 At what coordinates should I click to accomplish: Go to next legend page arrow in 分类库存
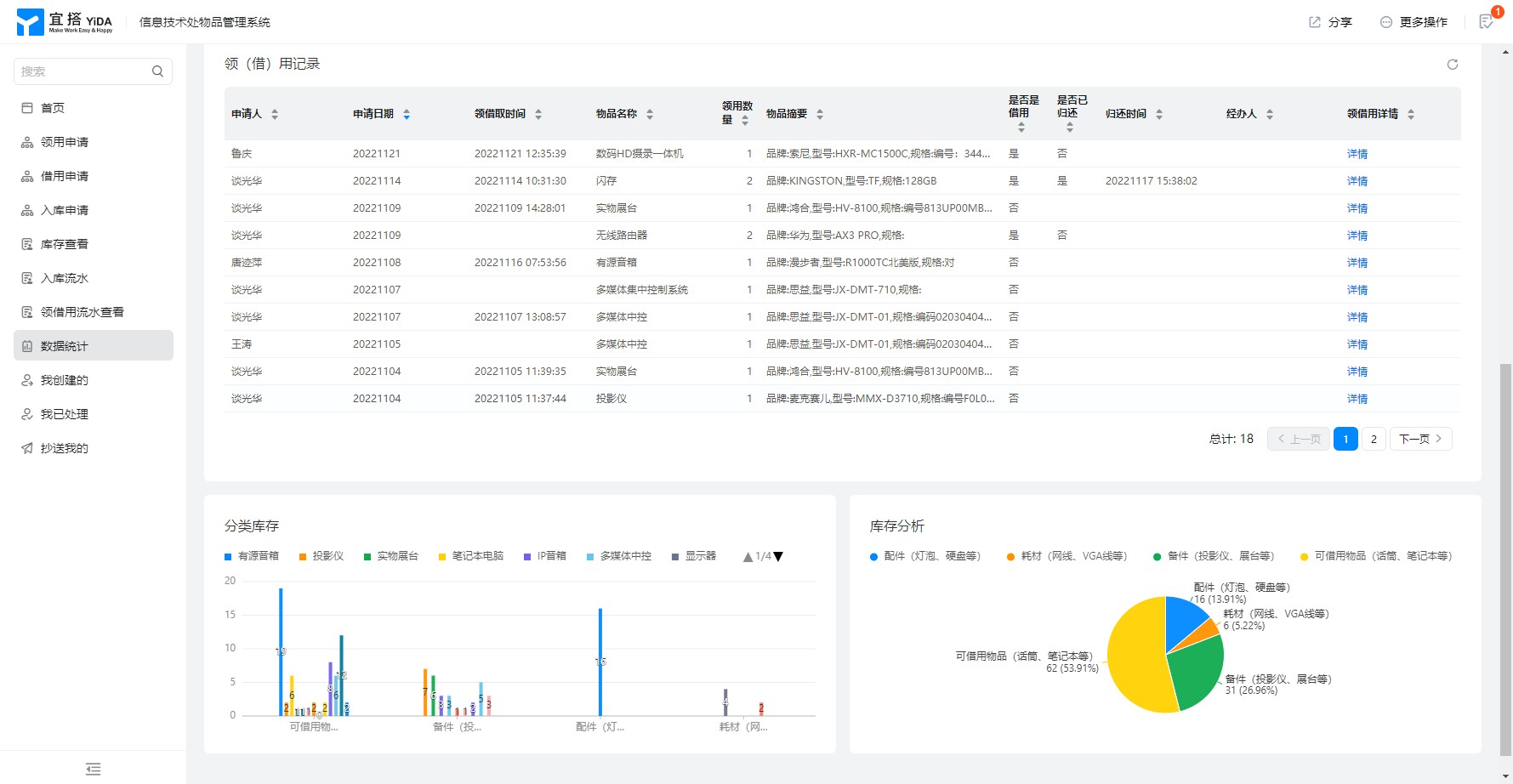pyautogui.click(x=778, y=557)
